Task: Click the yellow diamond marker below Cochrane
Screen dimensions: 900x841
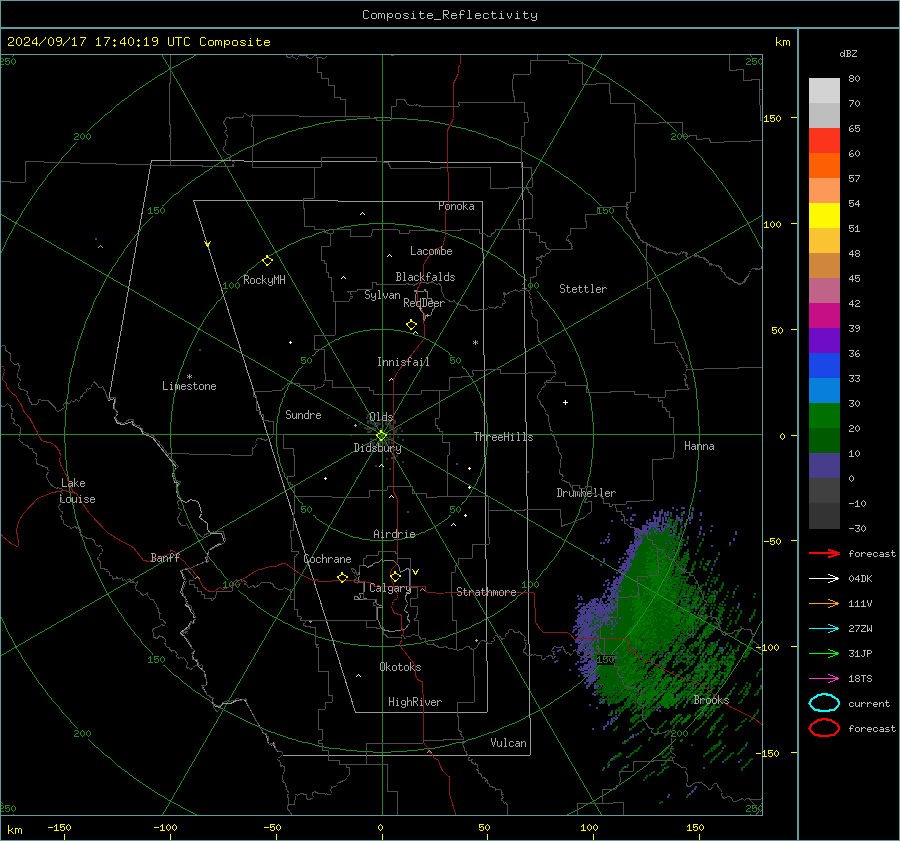Action: click(x=342, y=577)
